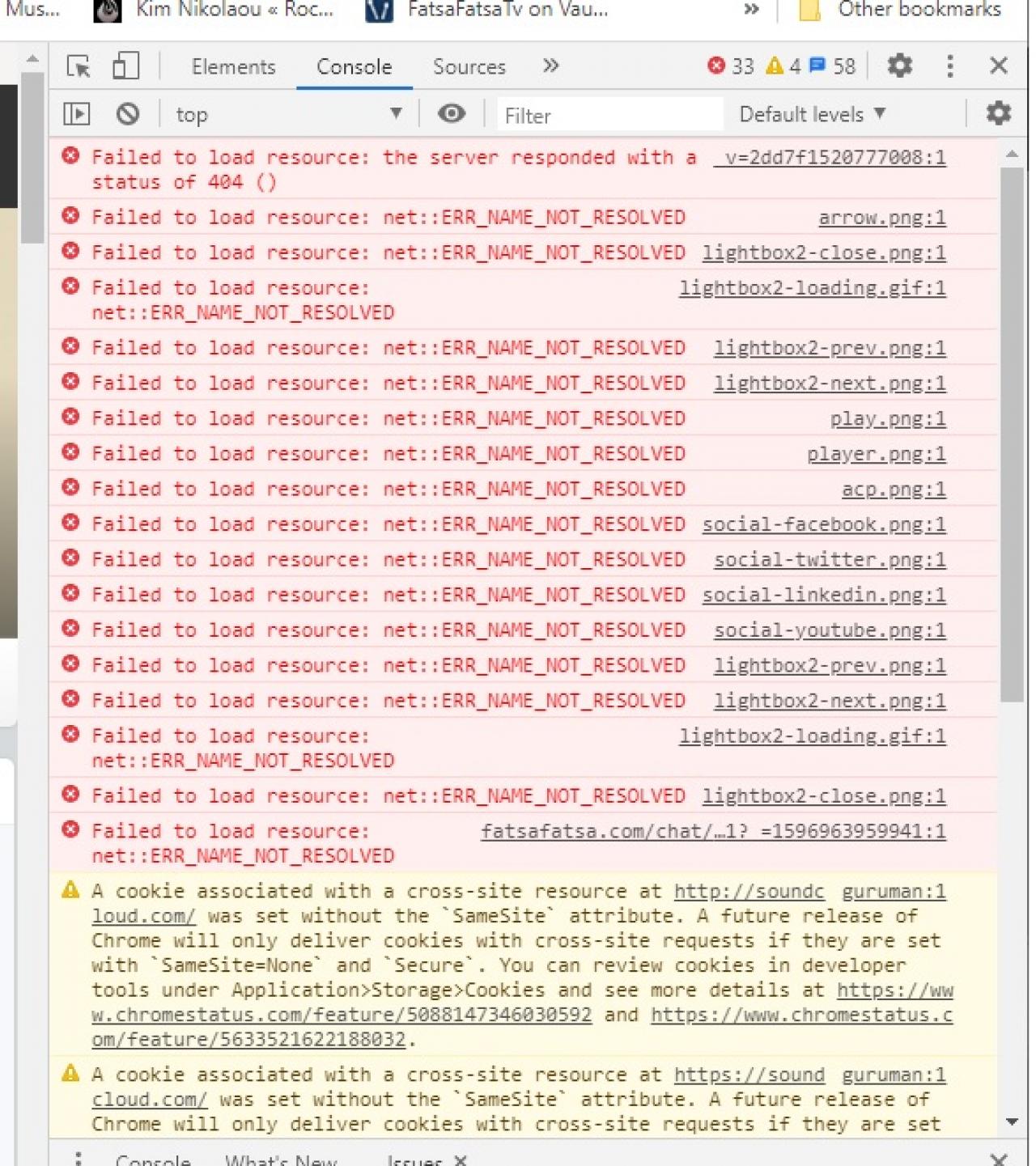
Task: Open DevTools settings gear in tab bar
Action: tap(900, 66)
